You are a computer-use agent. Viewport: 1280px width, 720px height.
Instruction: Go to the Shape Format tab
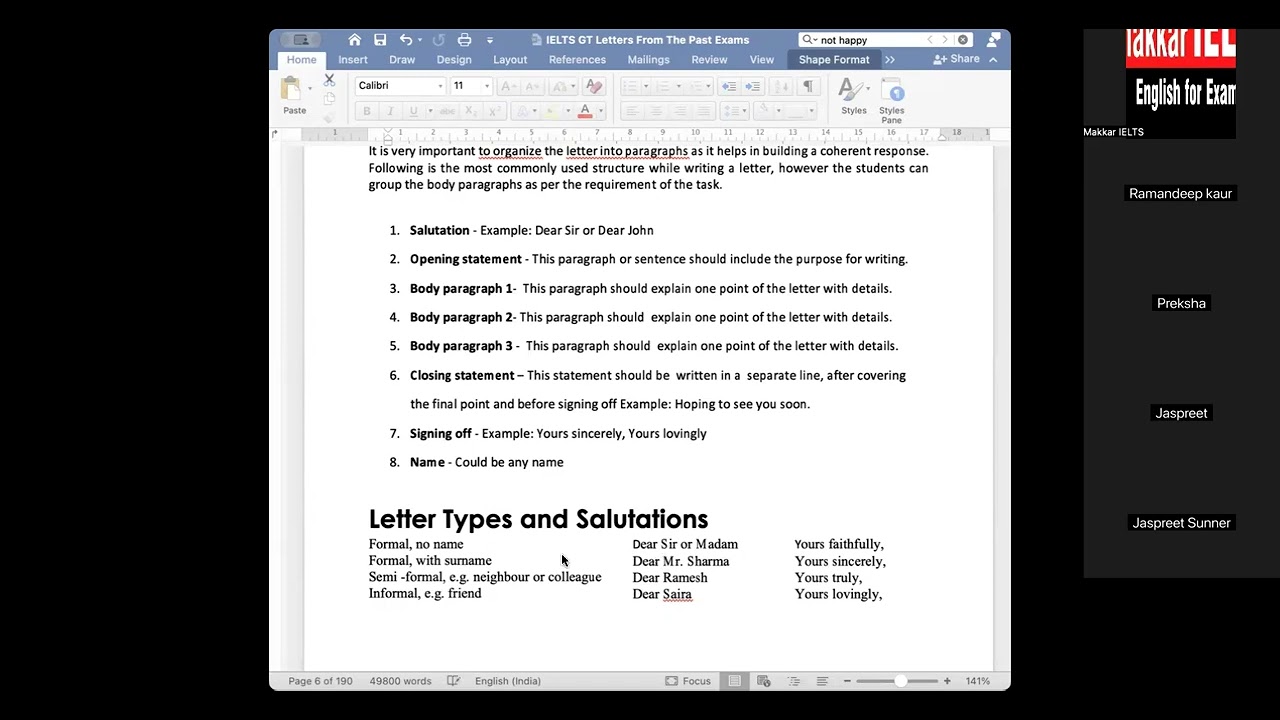coord(834,60)
